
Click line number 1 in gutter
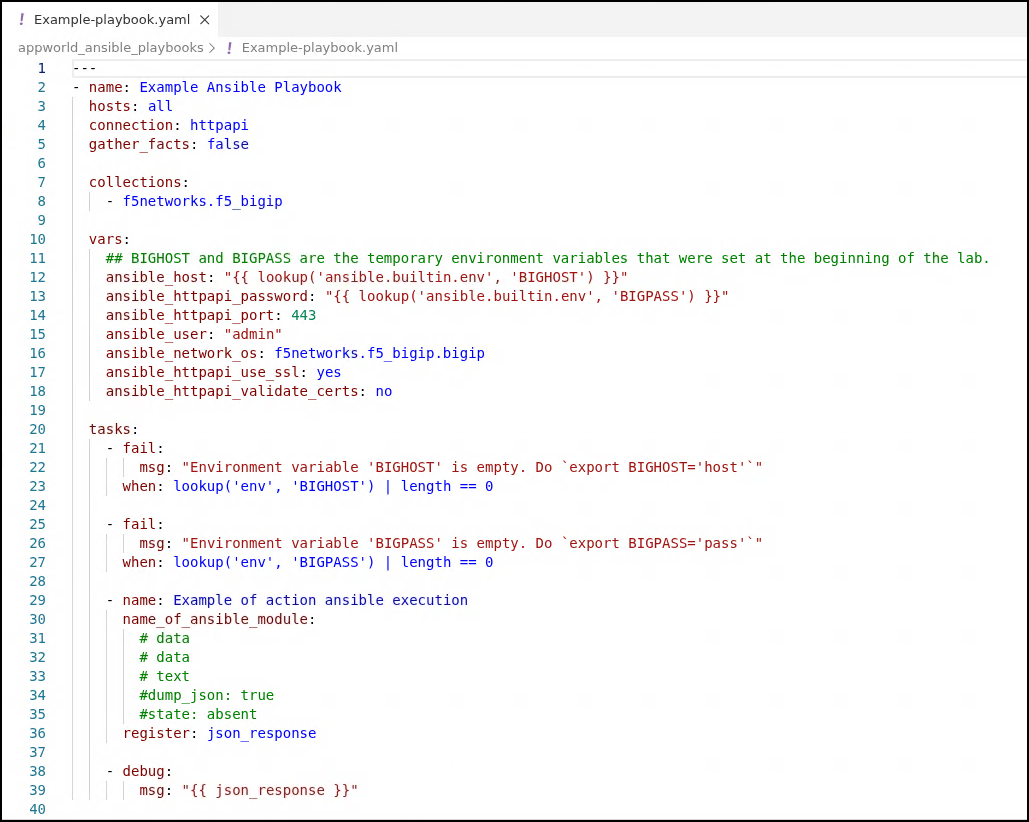coord(41,68)
